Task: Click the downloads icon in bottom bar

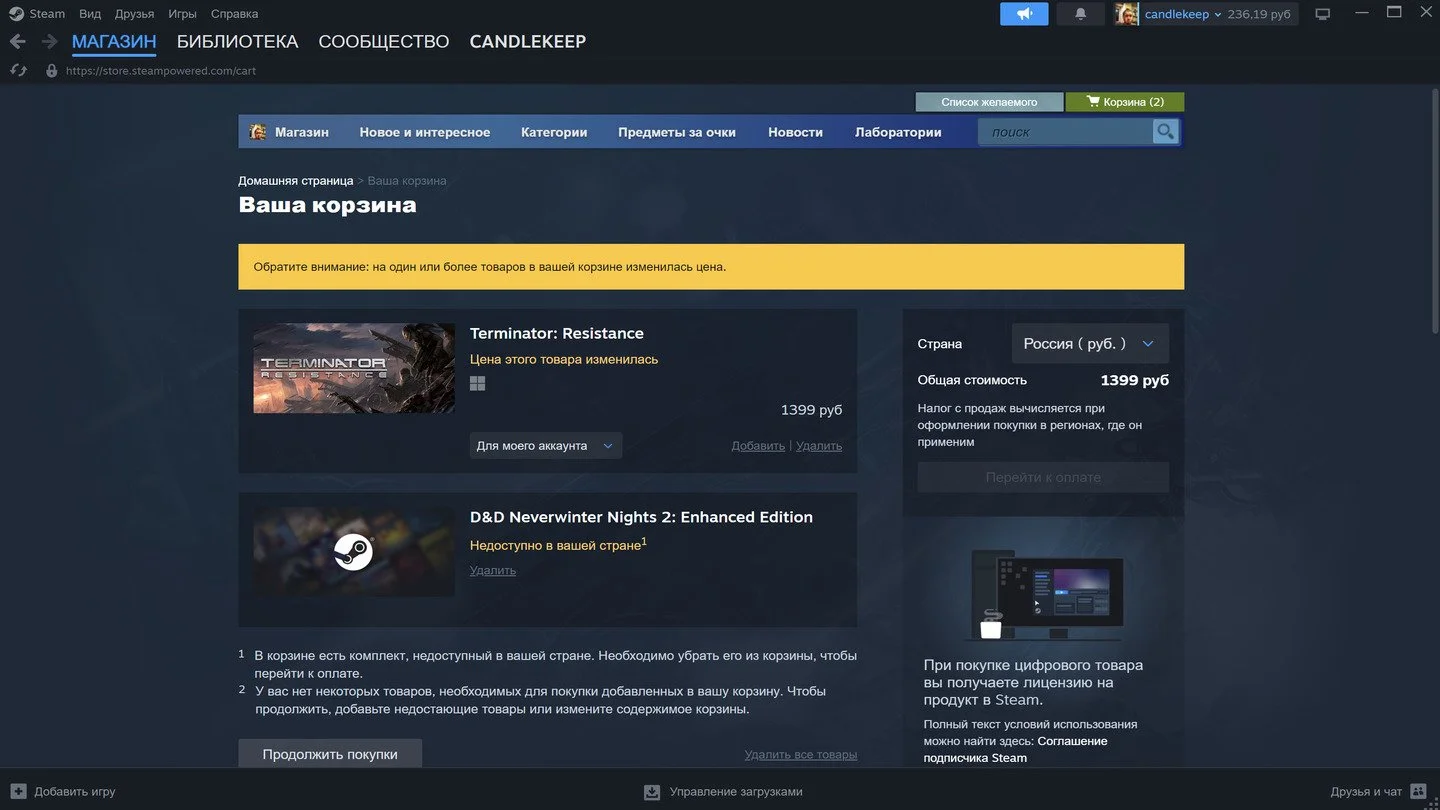Action: coord(652,792)
